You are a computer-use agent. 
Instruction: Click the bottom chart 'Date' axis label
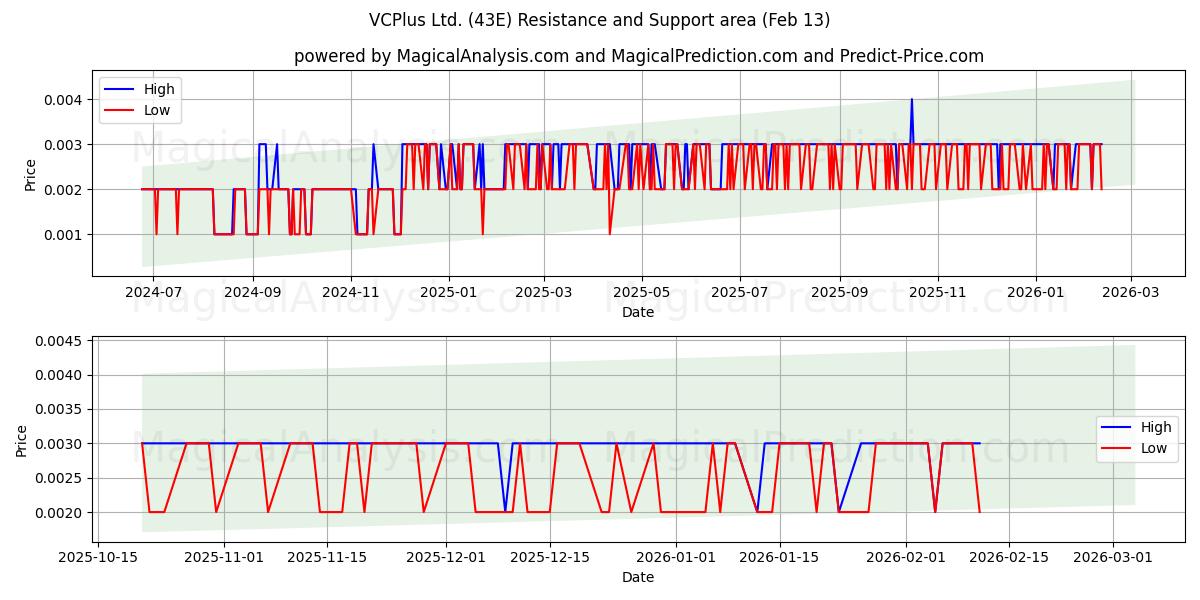click(638, 577)
